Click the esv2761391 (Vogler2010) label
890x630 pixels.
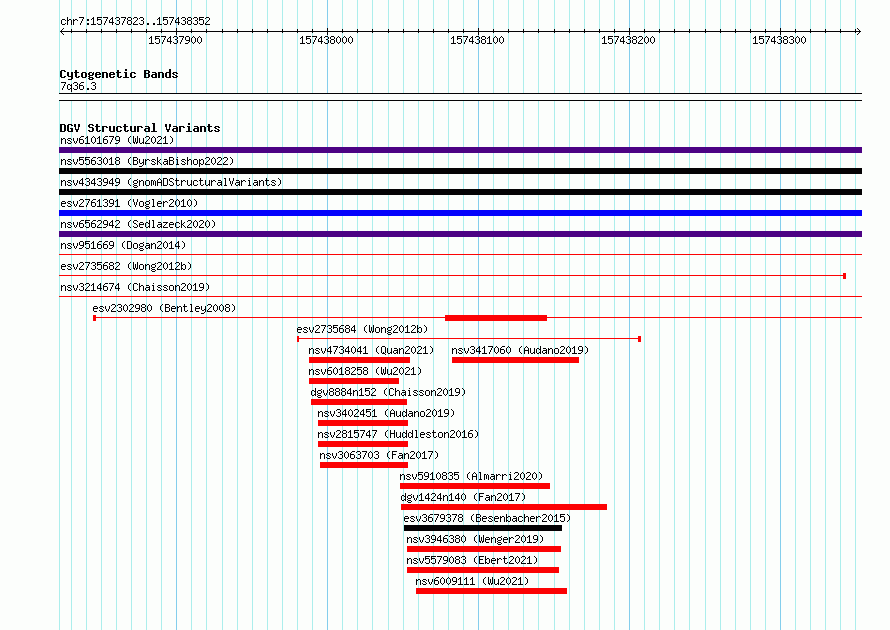pyautogui.click(x=129, y=203)
